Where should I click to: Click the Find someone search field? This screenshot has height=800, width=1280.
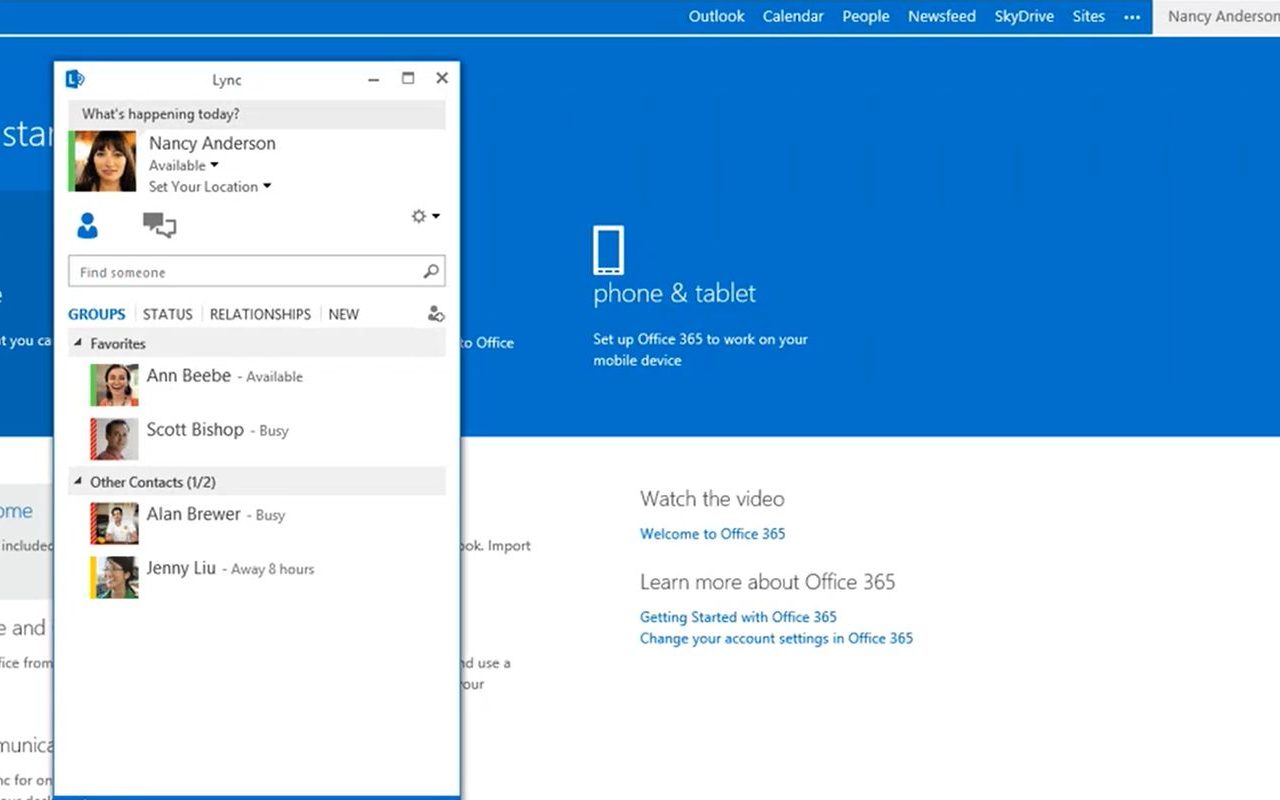click(x=256, y=271)
